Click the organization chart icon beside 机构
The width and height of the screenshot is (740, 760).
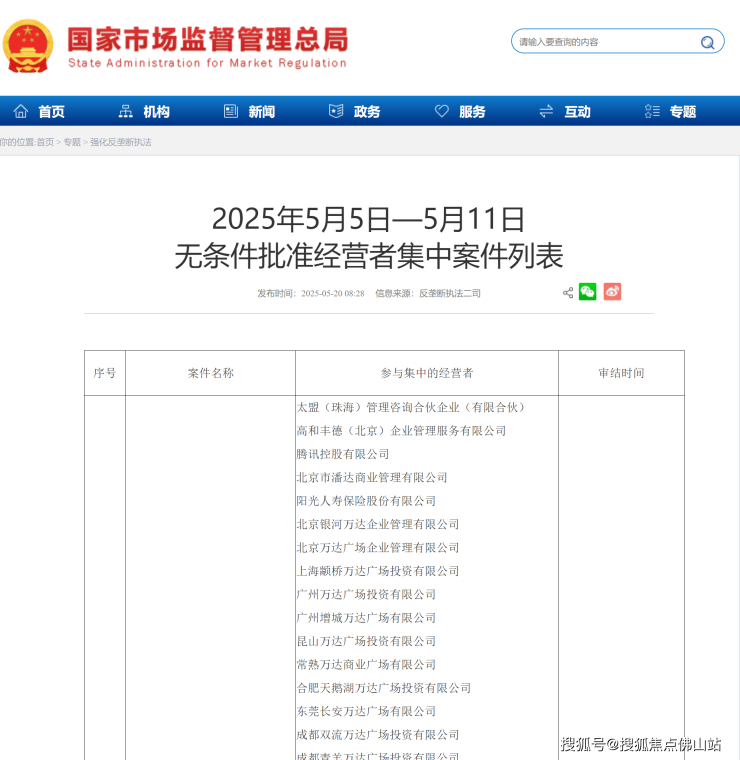tap(126, 111)
